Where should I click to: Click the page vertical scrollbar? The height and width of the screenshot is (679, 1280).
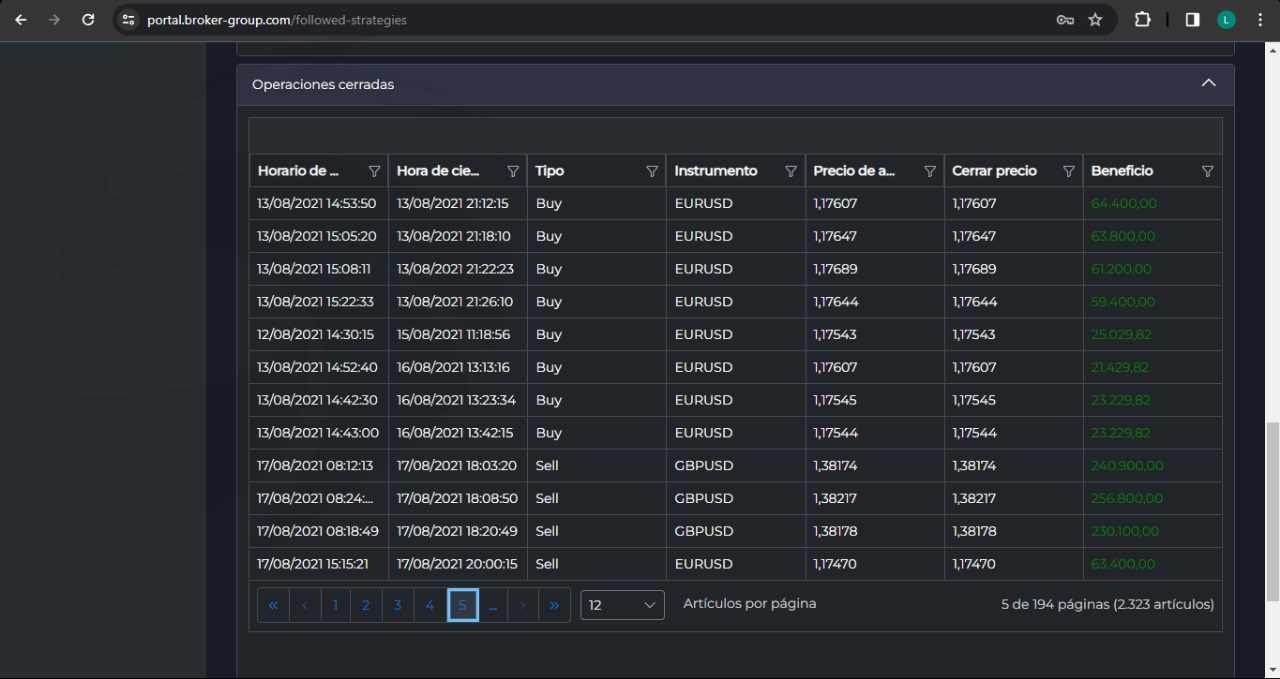[1272, 510]
